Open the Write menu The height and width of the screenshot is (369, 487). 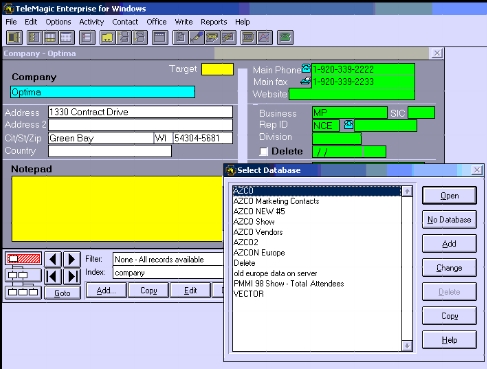(x=184, y=22)
